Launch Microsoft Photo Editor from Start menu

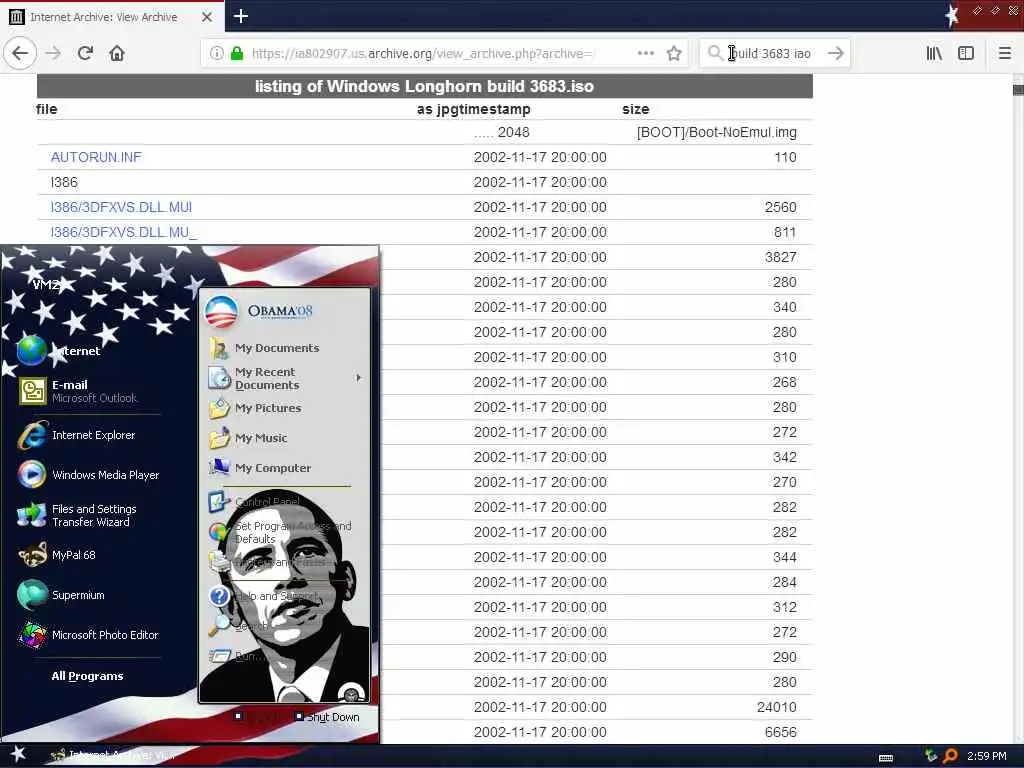tap(88, 635)
